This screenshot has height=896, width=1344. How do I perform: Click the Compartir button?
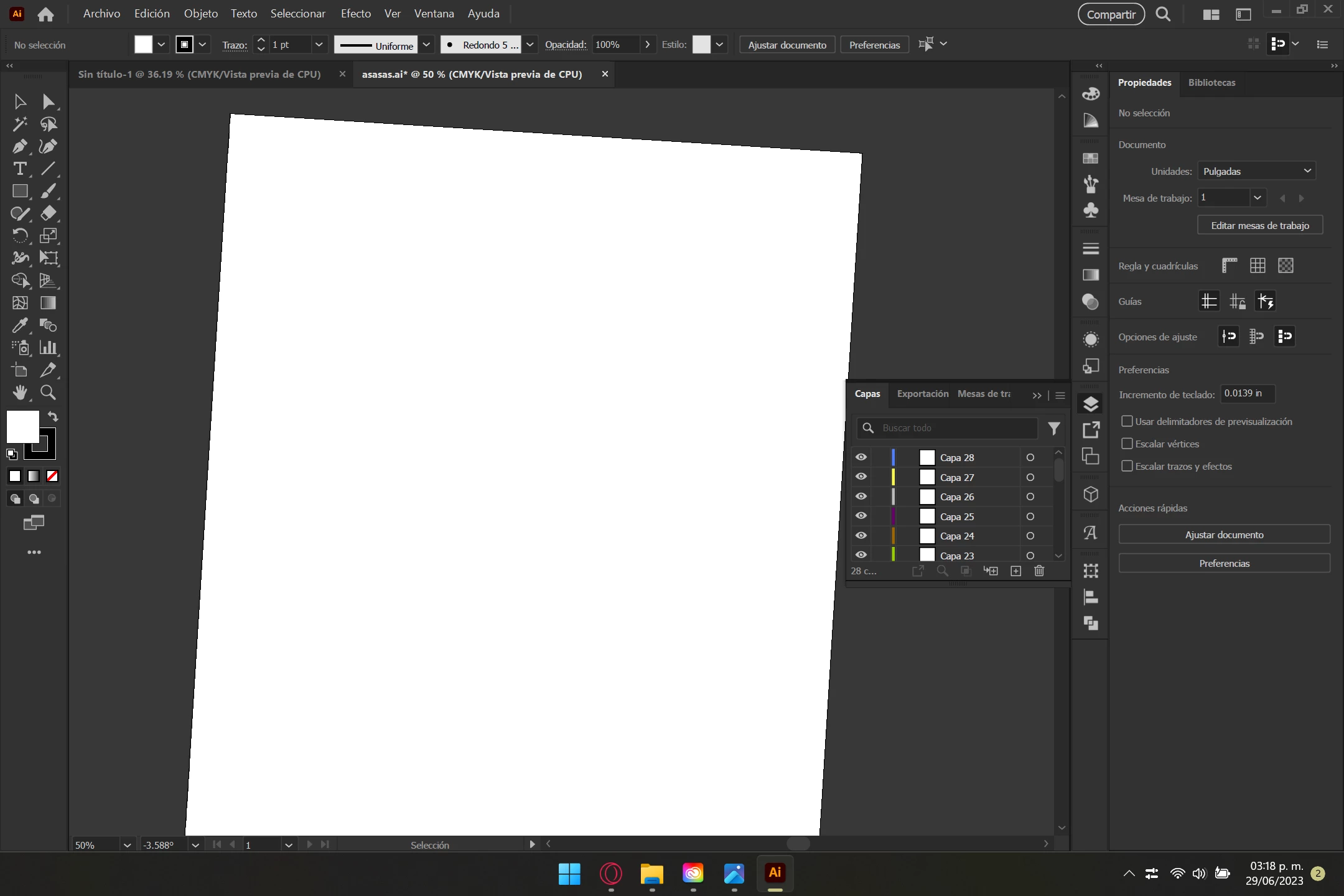pos(1111,14)
